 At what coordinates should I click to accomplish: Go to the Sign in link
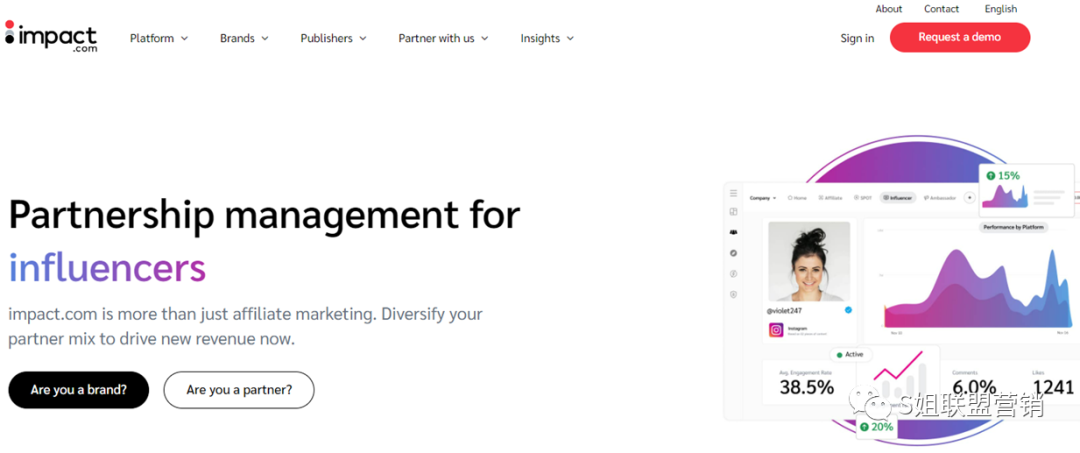click(857, 38)
